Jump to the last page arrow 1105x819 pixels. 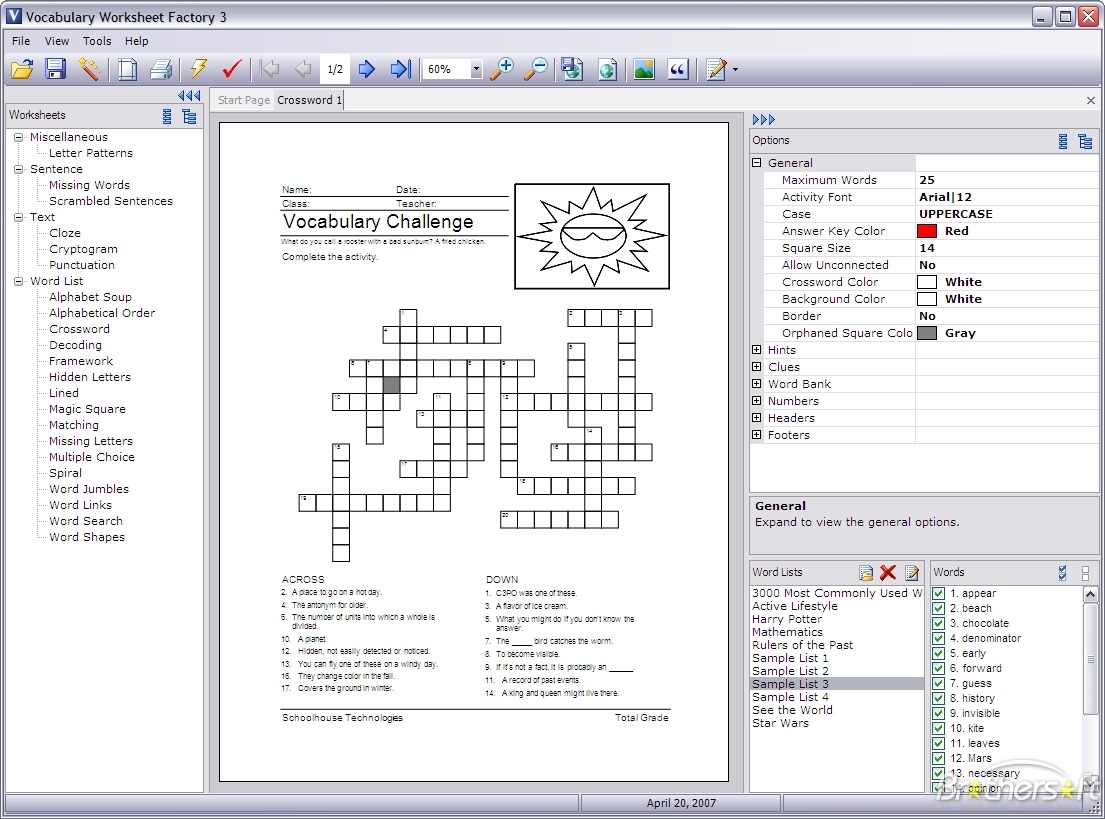click(400, 69)
